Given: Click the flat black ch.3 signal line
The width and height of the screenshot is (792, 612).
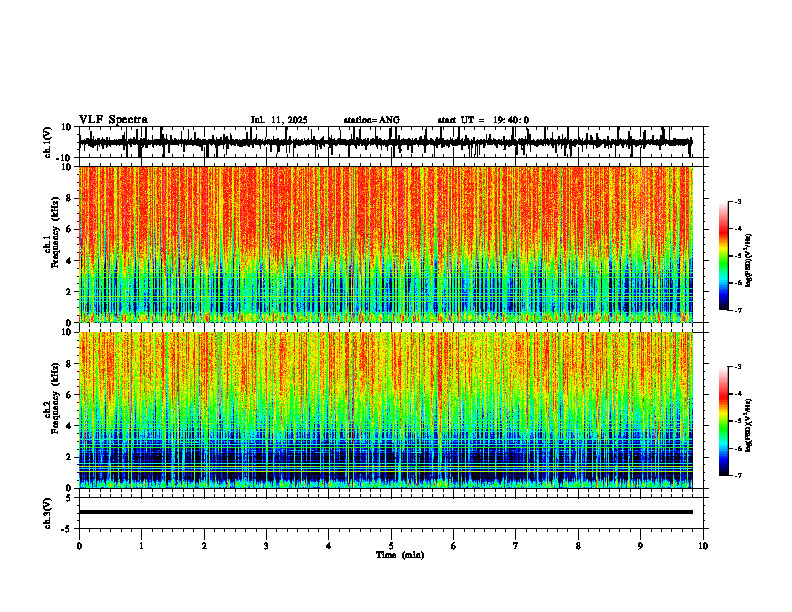Looking at the screenshot, I should (385, 512).
